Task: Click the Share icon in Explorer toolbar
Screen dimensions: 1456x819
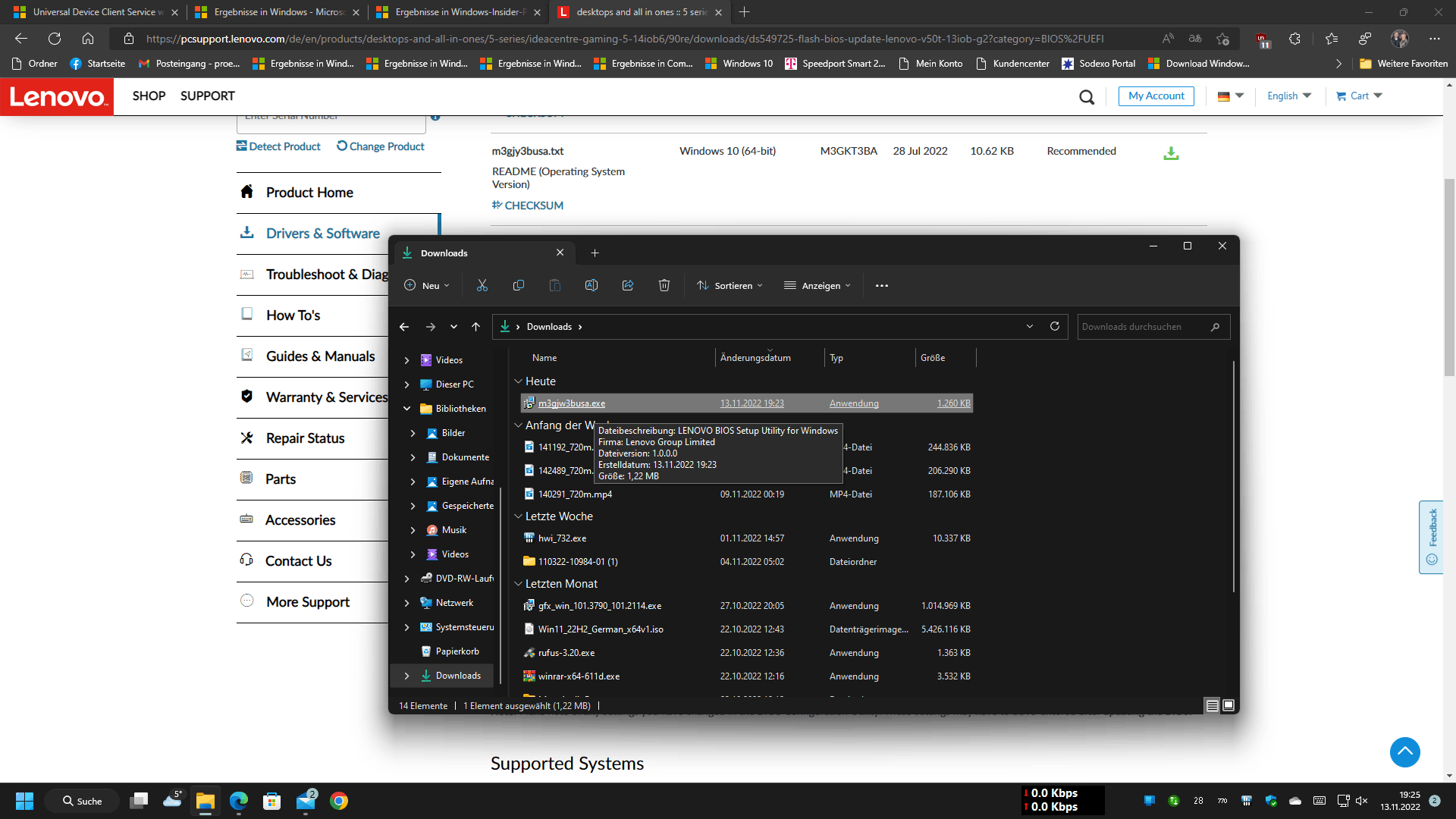Action: pyautogui.click(x=628, y=285)
